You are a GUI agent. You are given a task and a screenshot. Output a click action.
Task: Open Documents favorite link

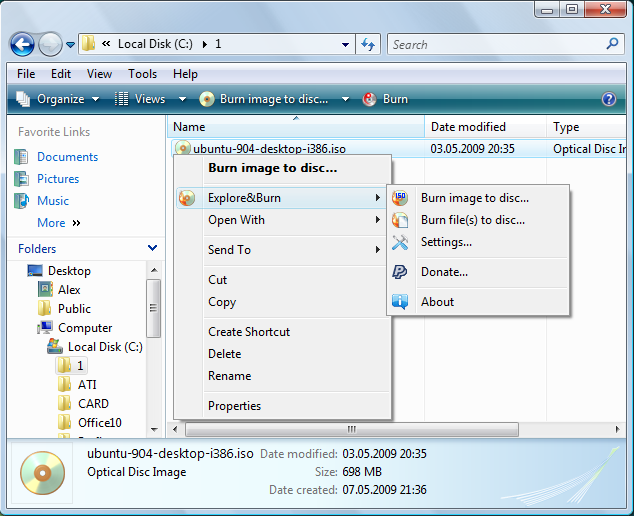click(x=68, y=157)
